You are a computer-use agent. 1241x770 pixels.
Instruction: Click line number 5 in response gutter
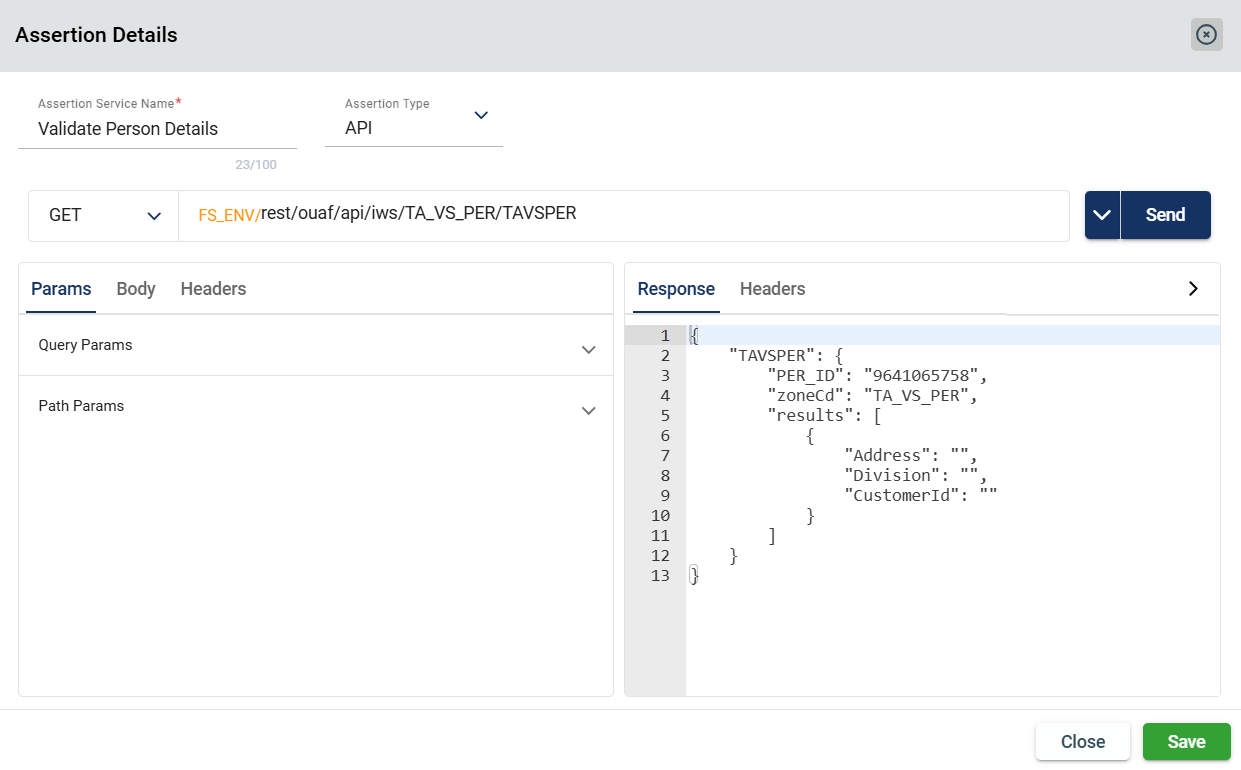[660, 415]
